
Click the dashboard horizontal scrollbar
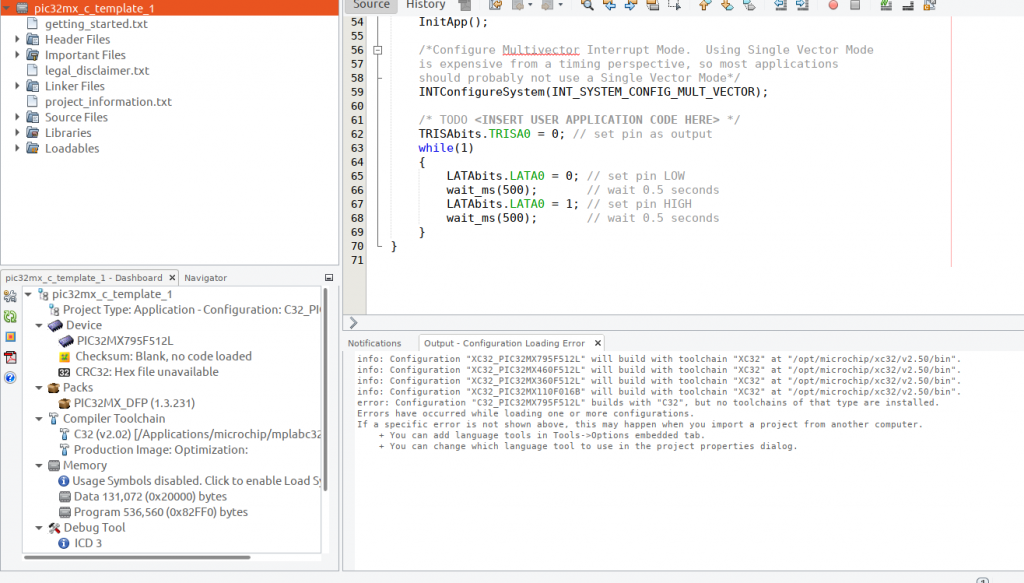coord(137,558)
